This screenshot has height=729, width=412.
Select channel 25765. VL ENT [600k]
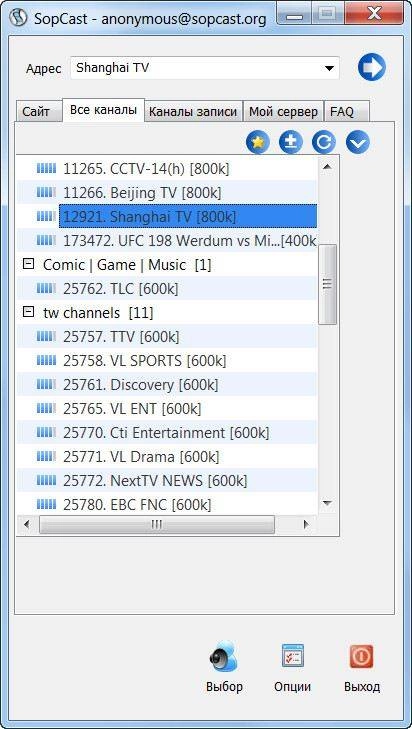click(x=132, y=409)
